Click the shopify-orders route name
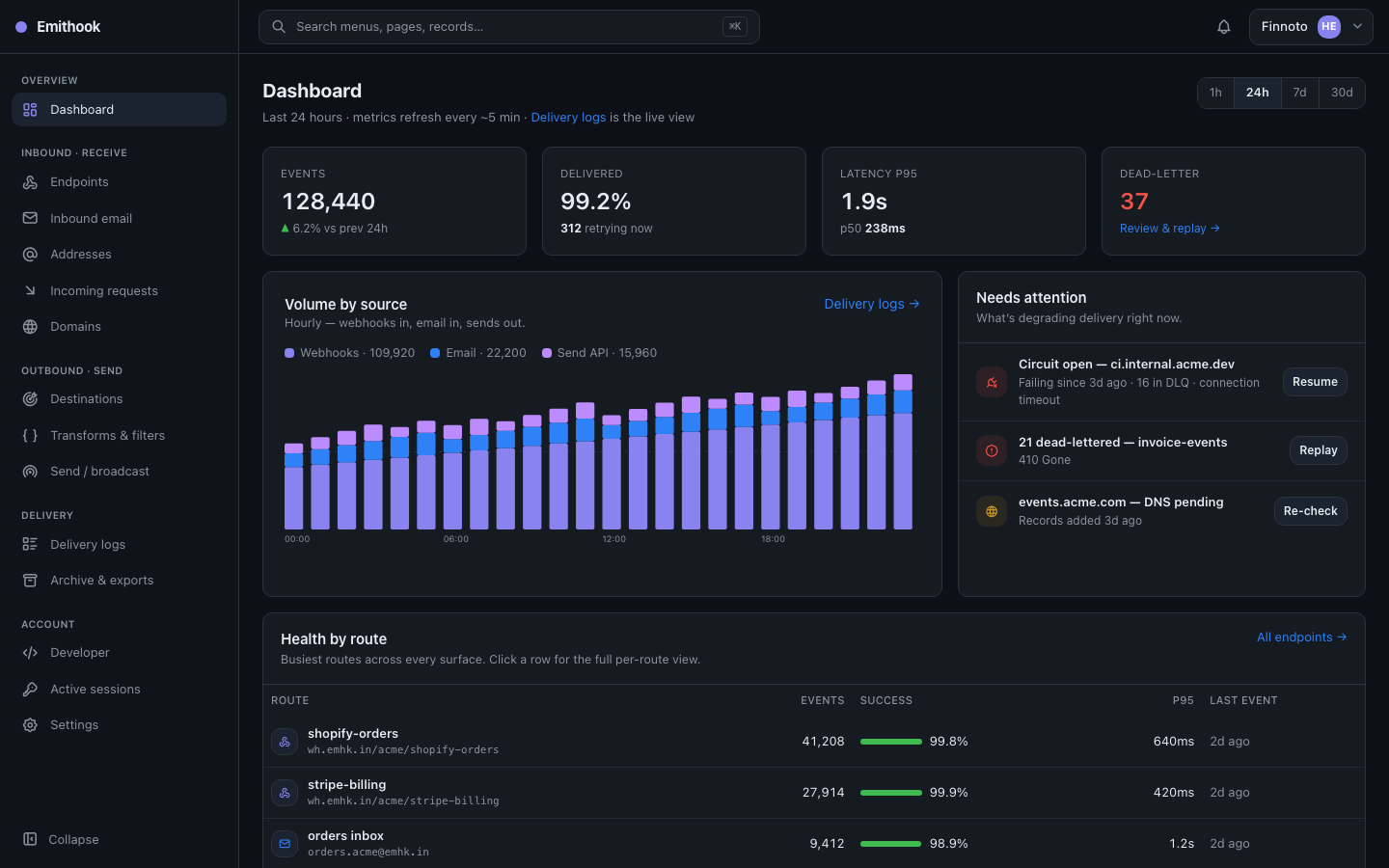 pyautogui.click(x=353, y=734)
